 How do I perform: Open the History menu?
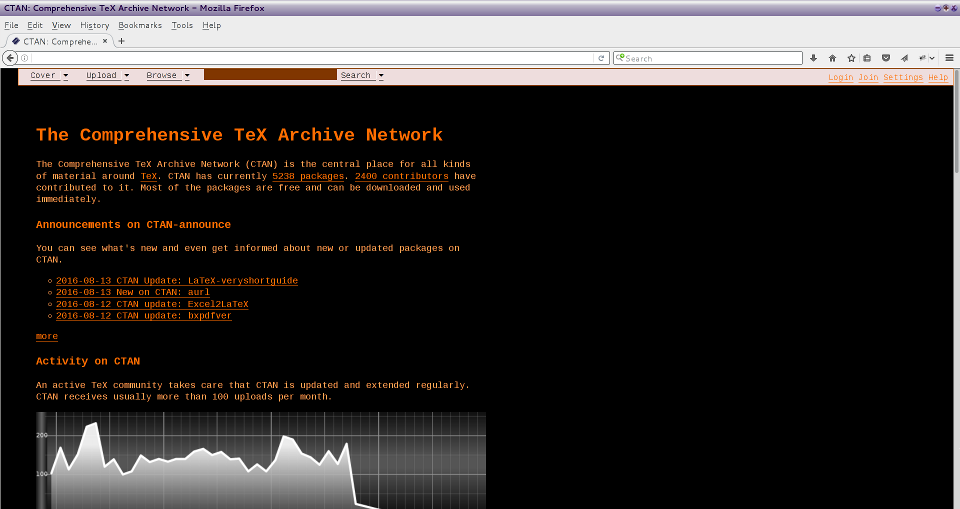point(95,25)
